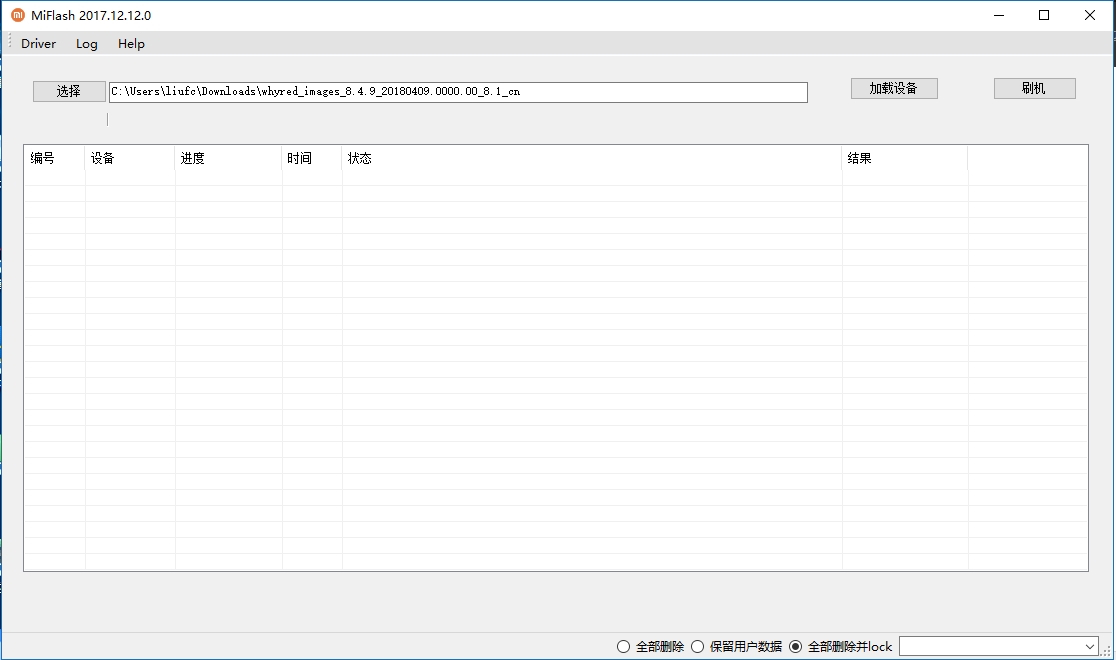
Task: Click the 加载设备 button
Action: [894, 88]
